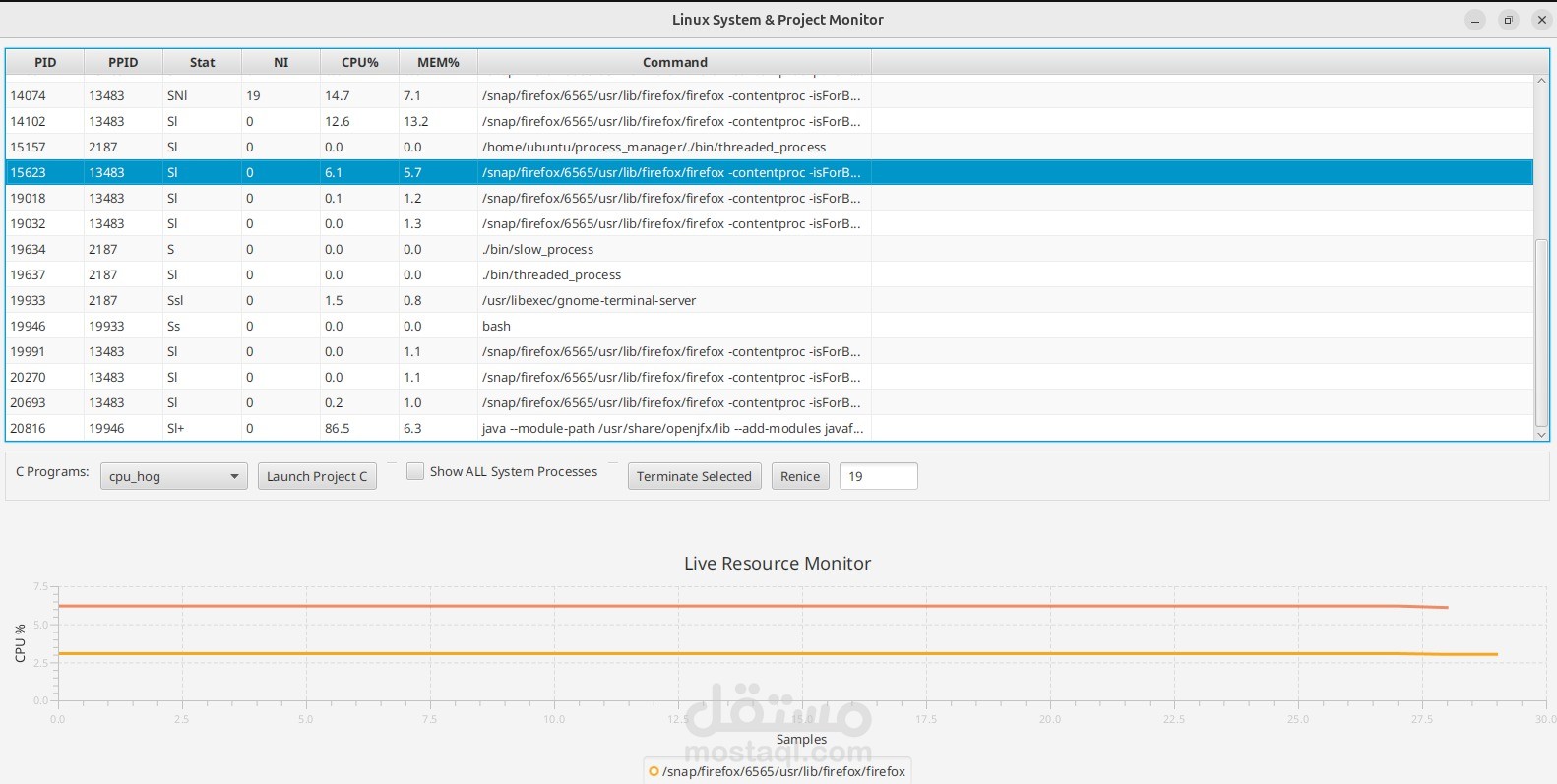Open the C Programs cpu_hog dropdown
This screenshot has height=784, width=1557.
pyautogui.click(x=173, y=476)
